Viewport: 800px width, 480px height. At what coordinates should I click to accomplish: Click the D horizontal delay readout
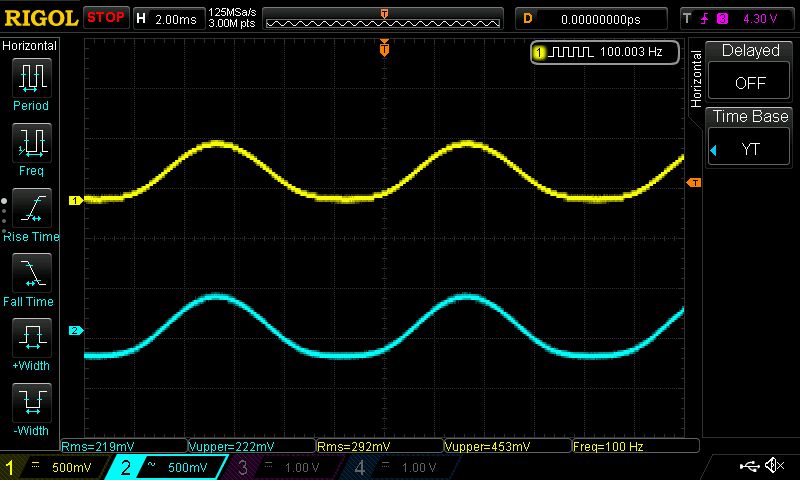click(591, 19)
